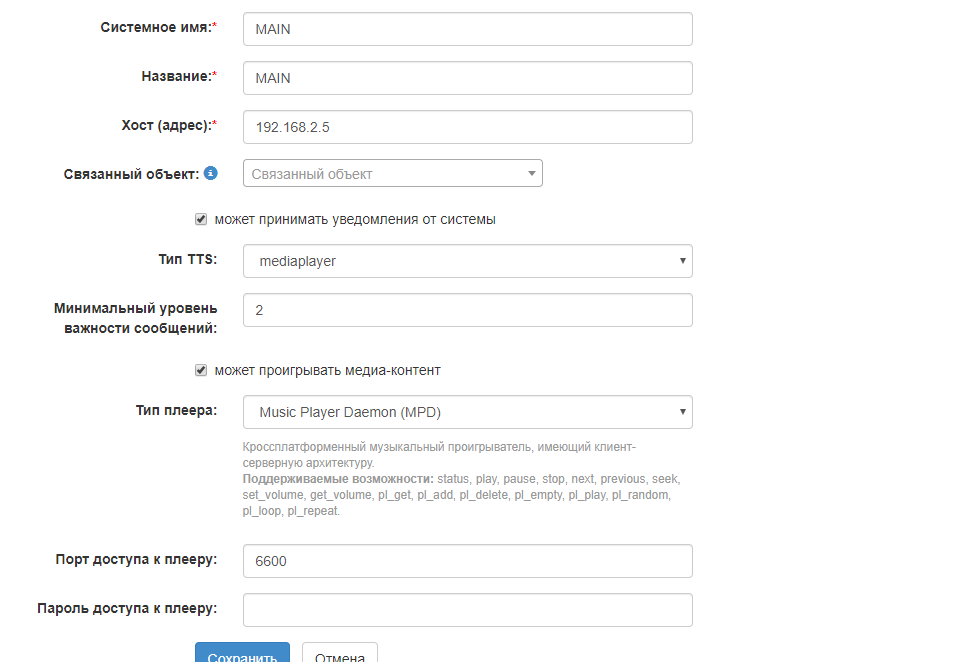Focus the Хост (адрес) field with 192.168.2.5
The width and height of the screenshot is (976, 662).
467,127
